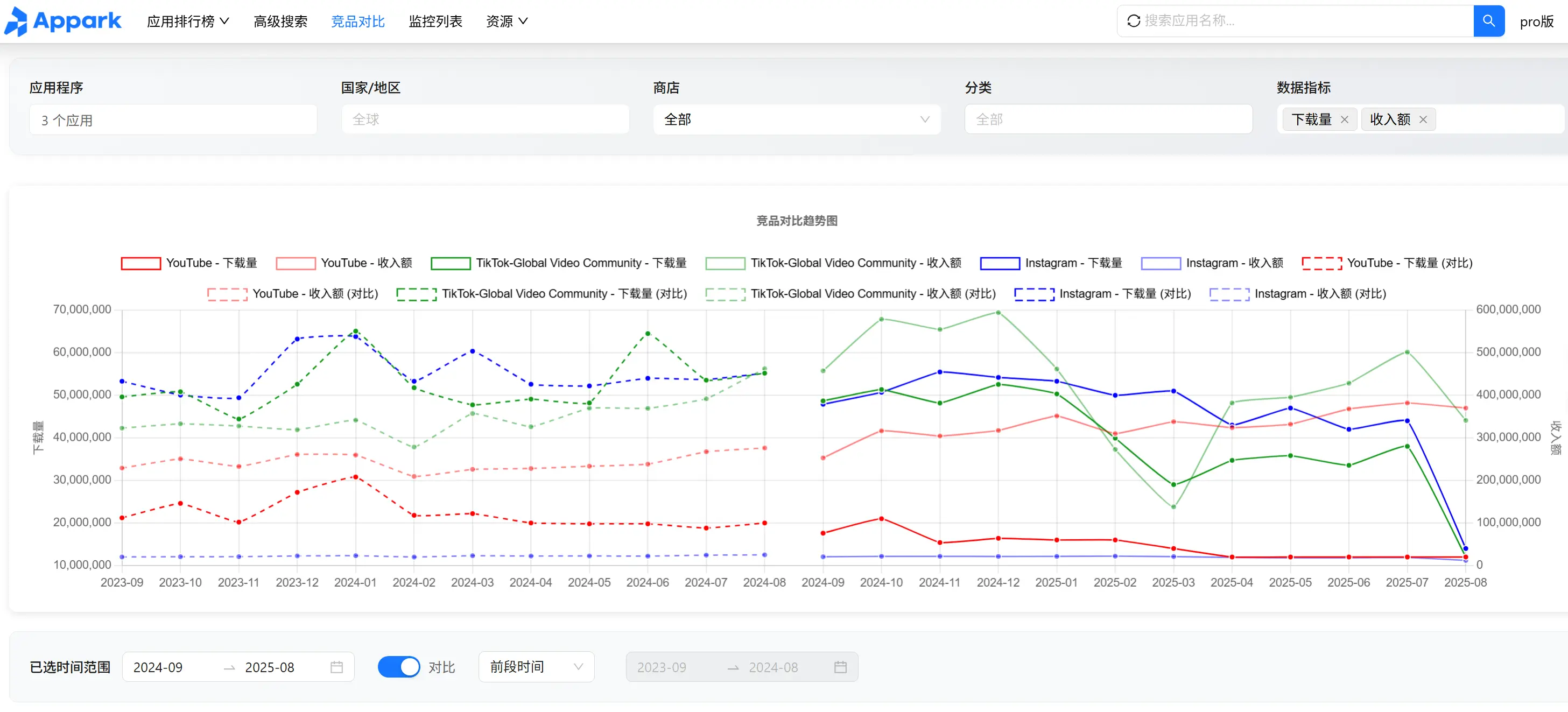Open the 高级搜索 page
1568x712 pixels.
click(x=280, y=22)
